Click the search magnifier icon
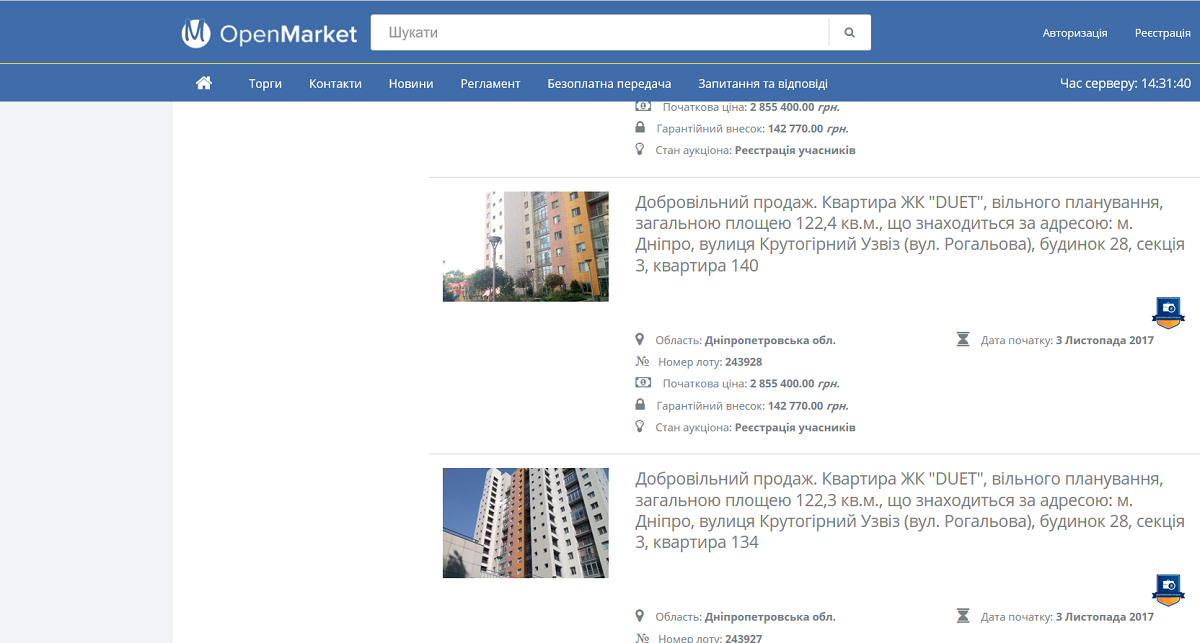 click(848, 32)
